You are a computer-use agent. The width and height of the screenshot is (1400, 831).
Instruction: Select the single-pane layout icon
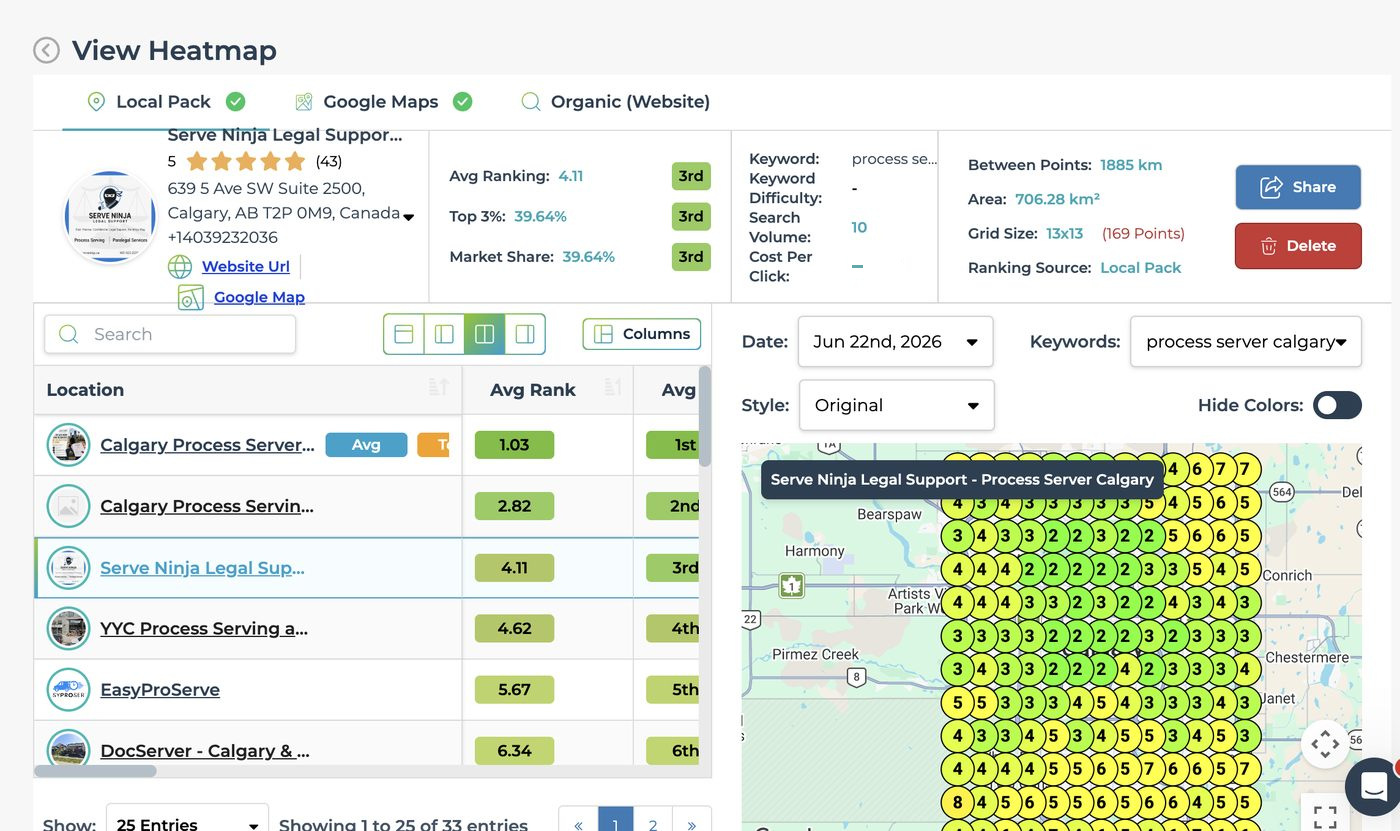[404, 334]
